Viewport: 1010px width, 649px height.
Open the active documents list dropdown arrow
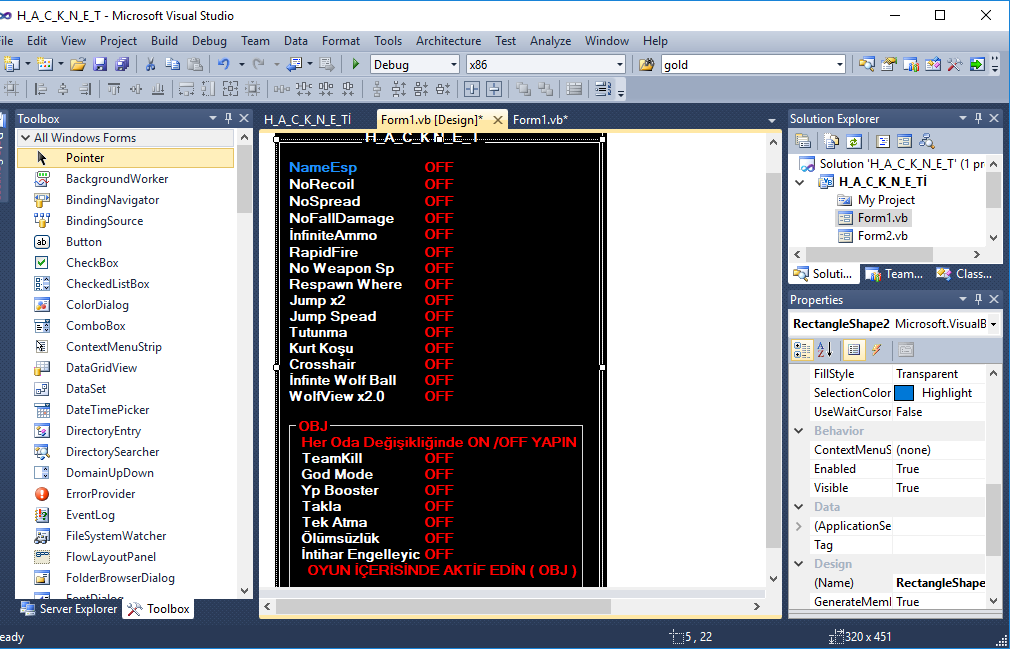(772, 120)
